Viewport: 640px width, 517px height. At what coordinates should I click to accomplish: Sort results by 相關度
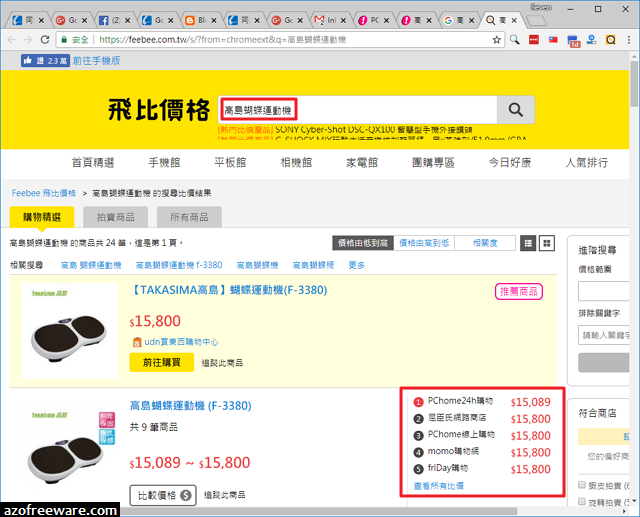pyautogui.click(x=485, y=243)
